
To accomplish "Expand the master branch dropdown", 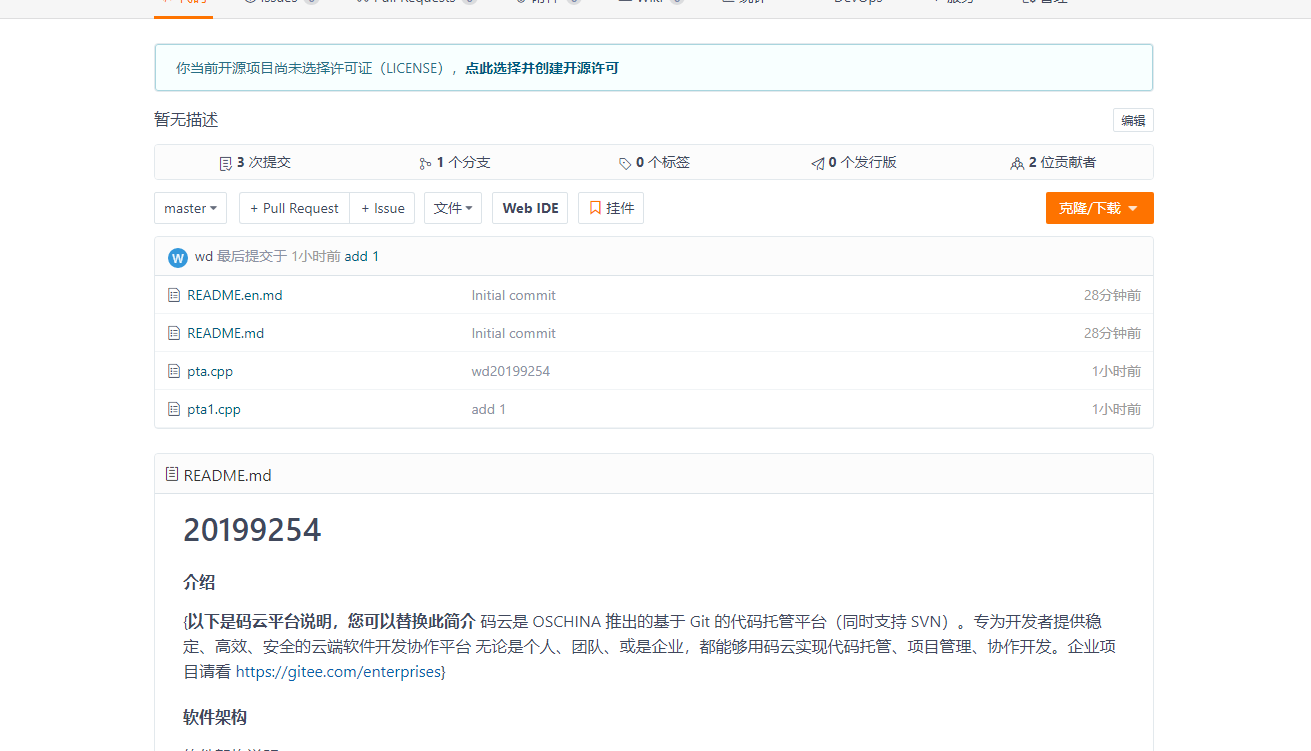I will coord(190,208).
